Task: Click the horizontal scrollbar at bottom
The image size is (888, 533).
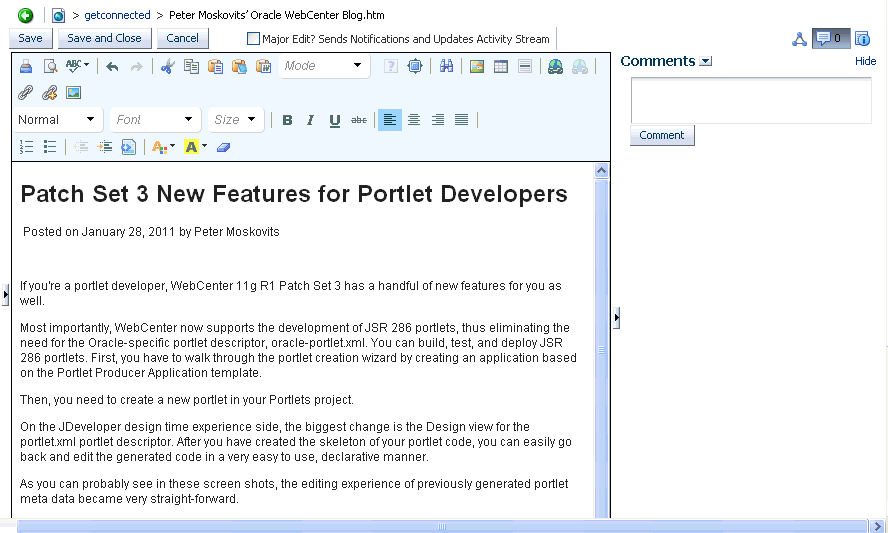Action: coord(442,526)
